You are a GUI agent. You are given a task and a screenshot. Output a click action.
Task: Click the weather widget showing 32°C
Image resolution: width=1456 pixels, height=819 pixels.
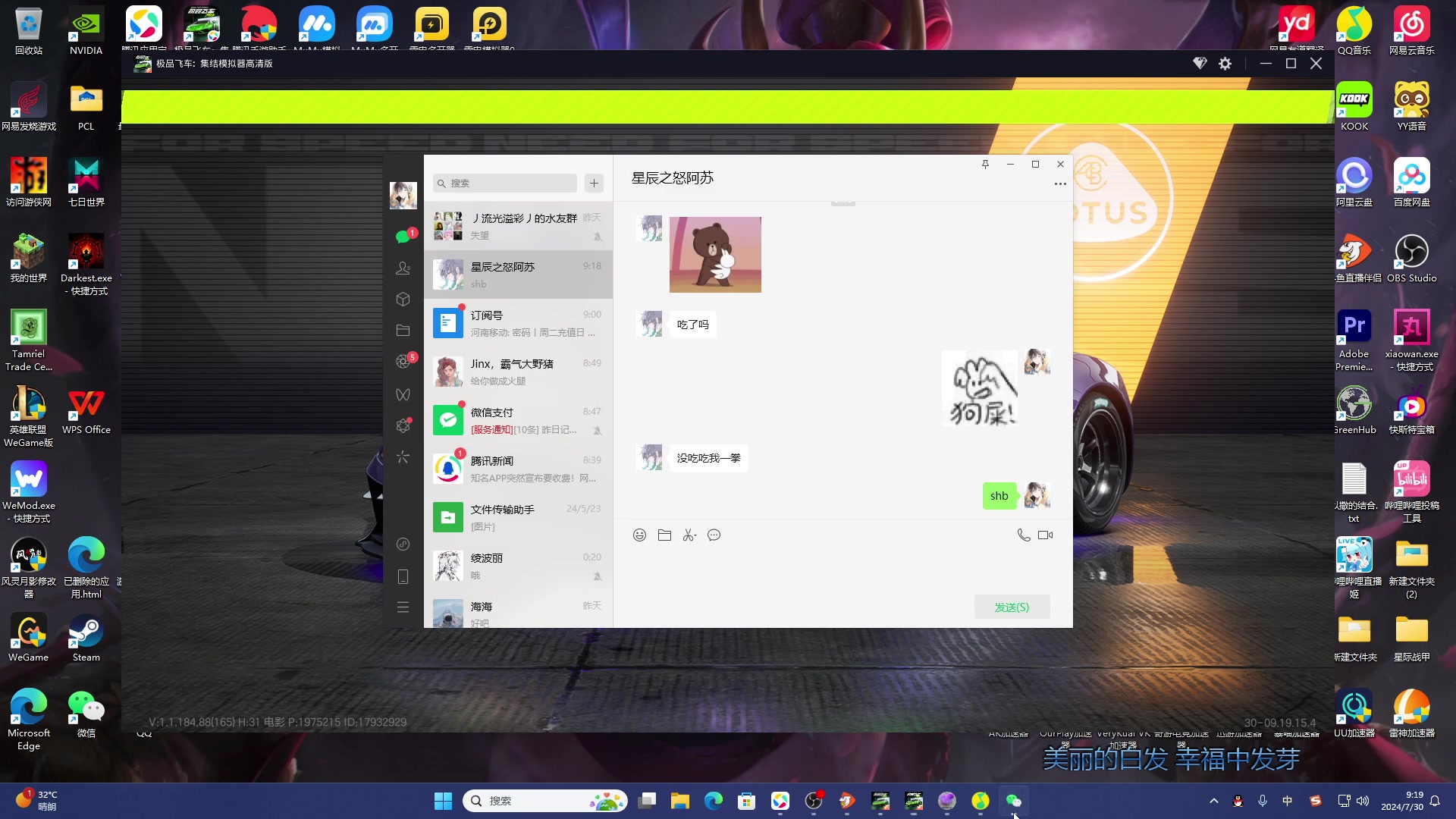click(36, 801)
